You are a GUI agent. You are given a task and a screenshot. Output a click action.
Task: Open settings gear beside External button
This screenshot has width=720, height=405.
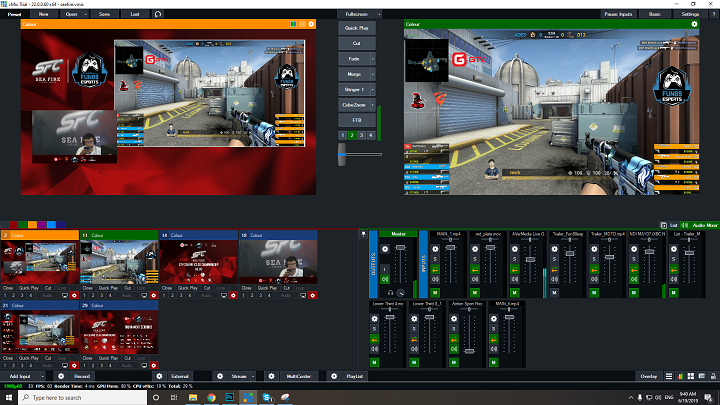pos(159,376)
